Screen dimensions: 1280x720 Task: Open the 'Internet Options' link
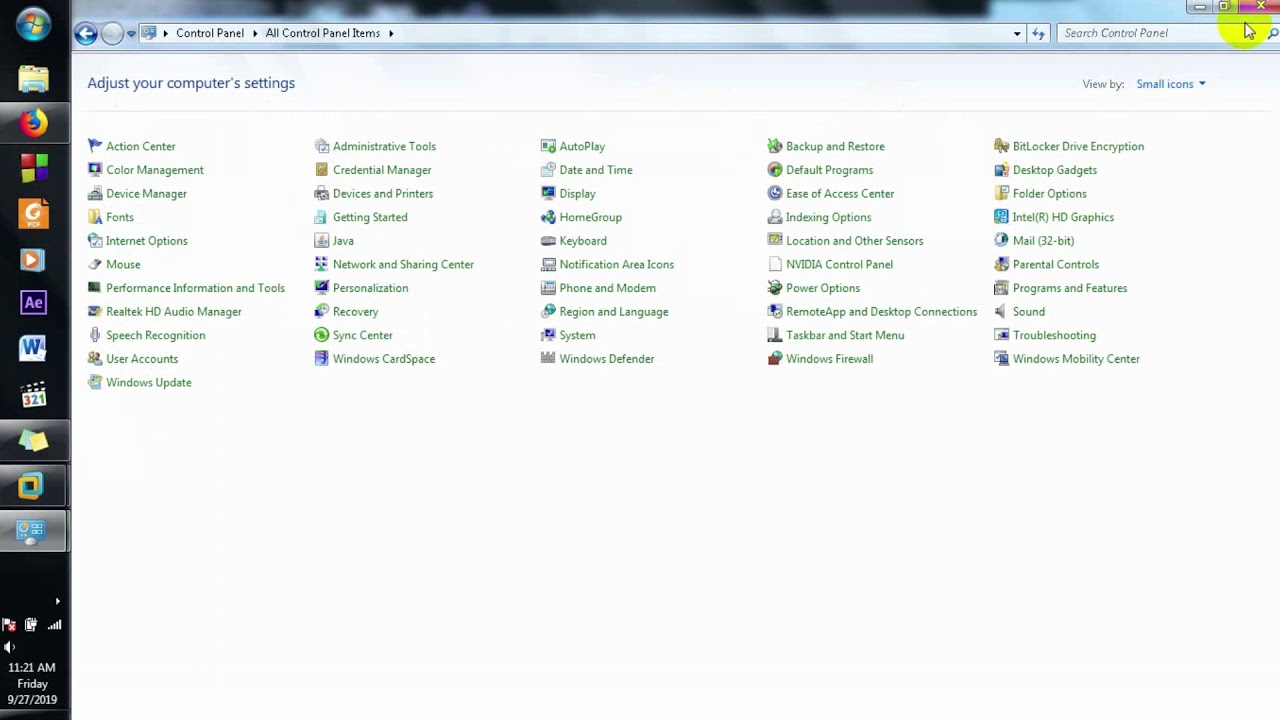pos(147,241)
